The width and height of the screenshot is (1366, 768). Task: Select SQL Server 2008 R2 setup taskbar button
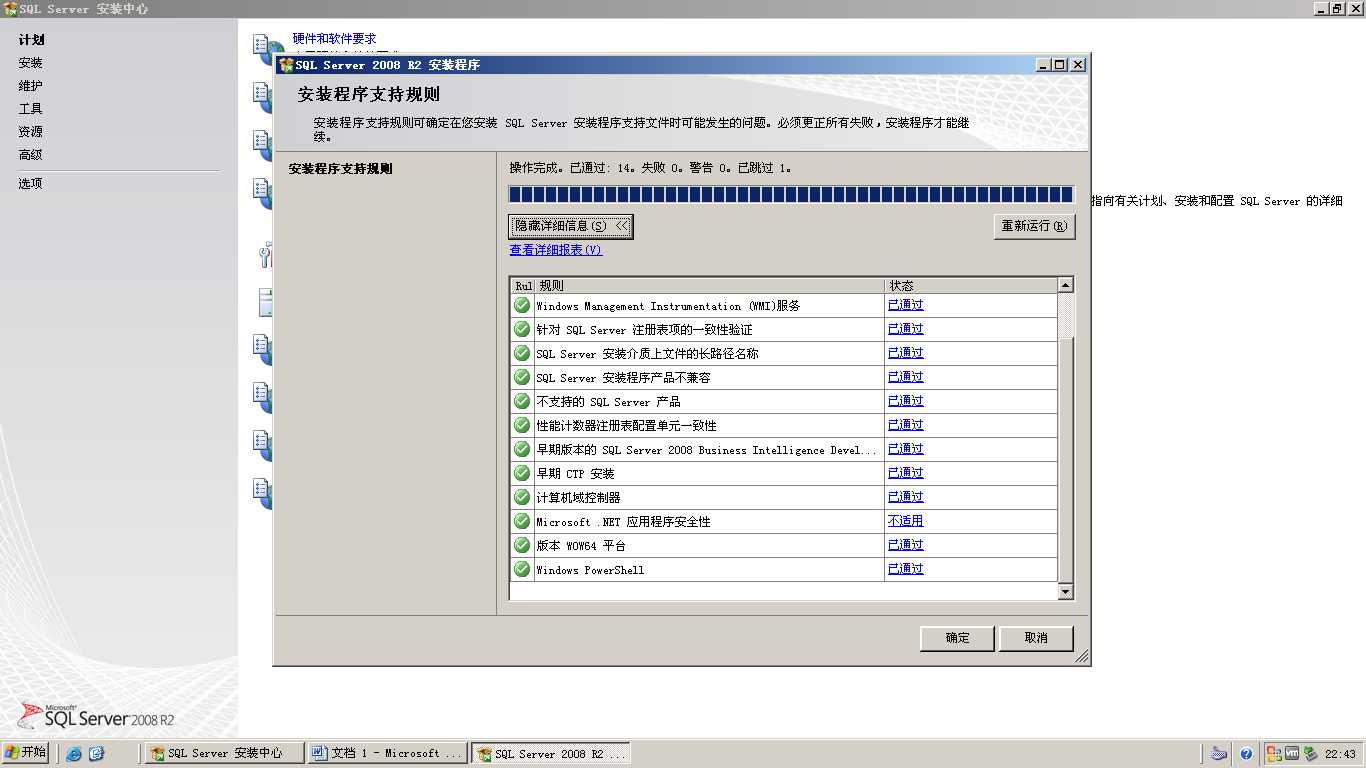(x=551, y=754)
